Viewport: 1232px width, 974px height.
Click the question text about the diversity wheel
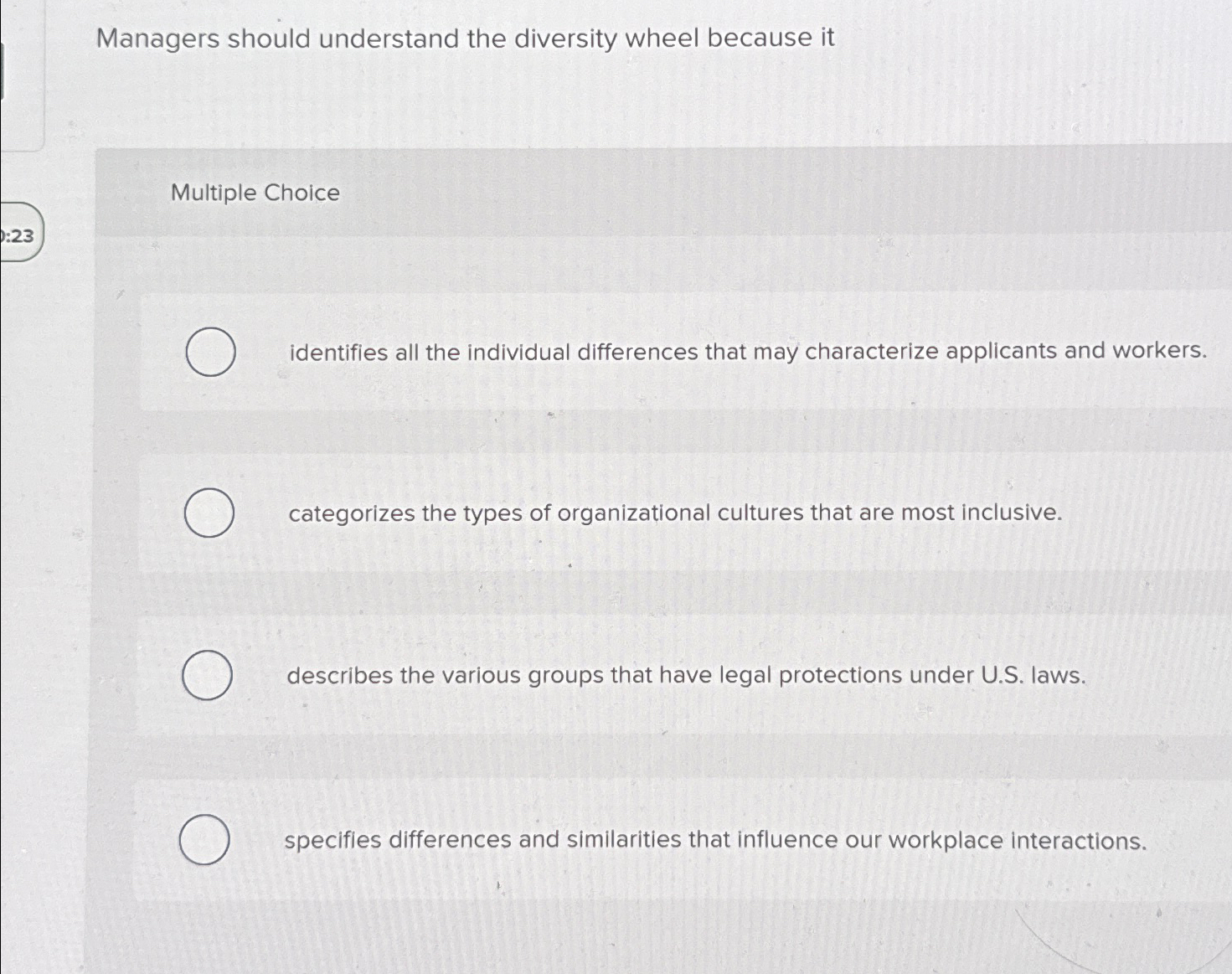point(465,39)
